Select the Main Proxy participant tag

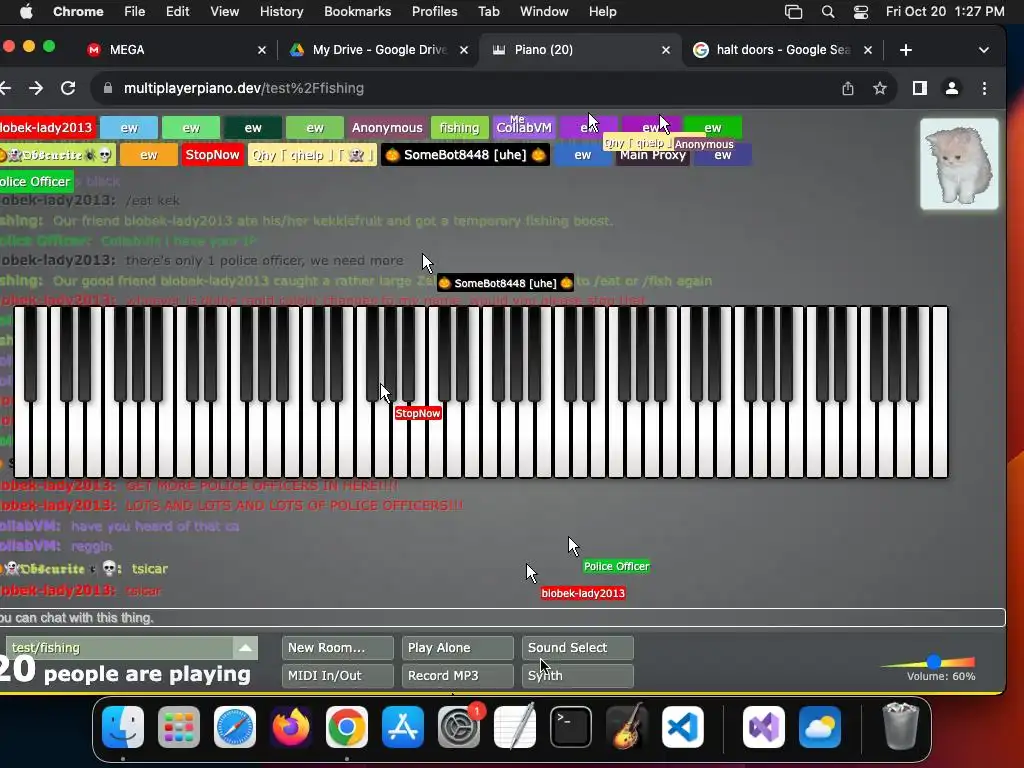(x=653, y=155)
